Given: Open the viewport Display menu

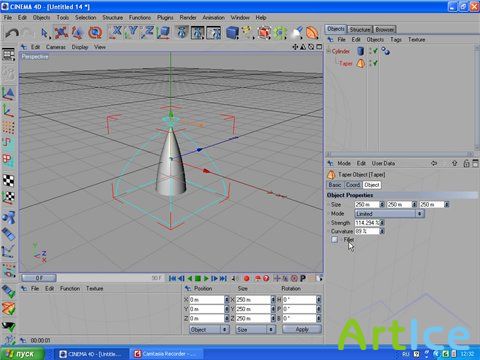Looking at the screenshot, I should [x=80, y=47].
